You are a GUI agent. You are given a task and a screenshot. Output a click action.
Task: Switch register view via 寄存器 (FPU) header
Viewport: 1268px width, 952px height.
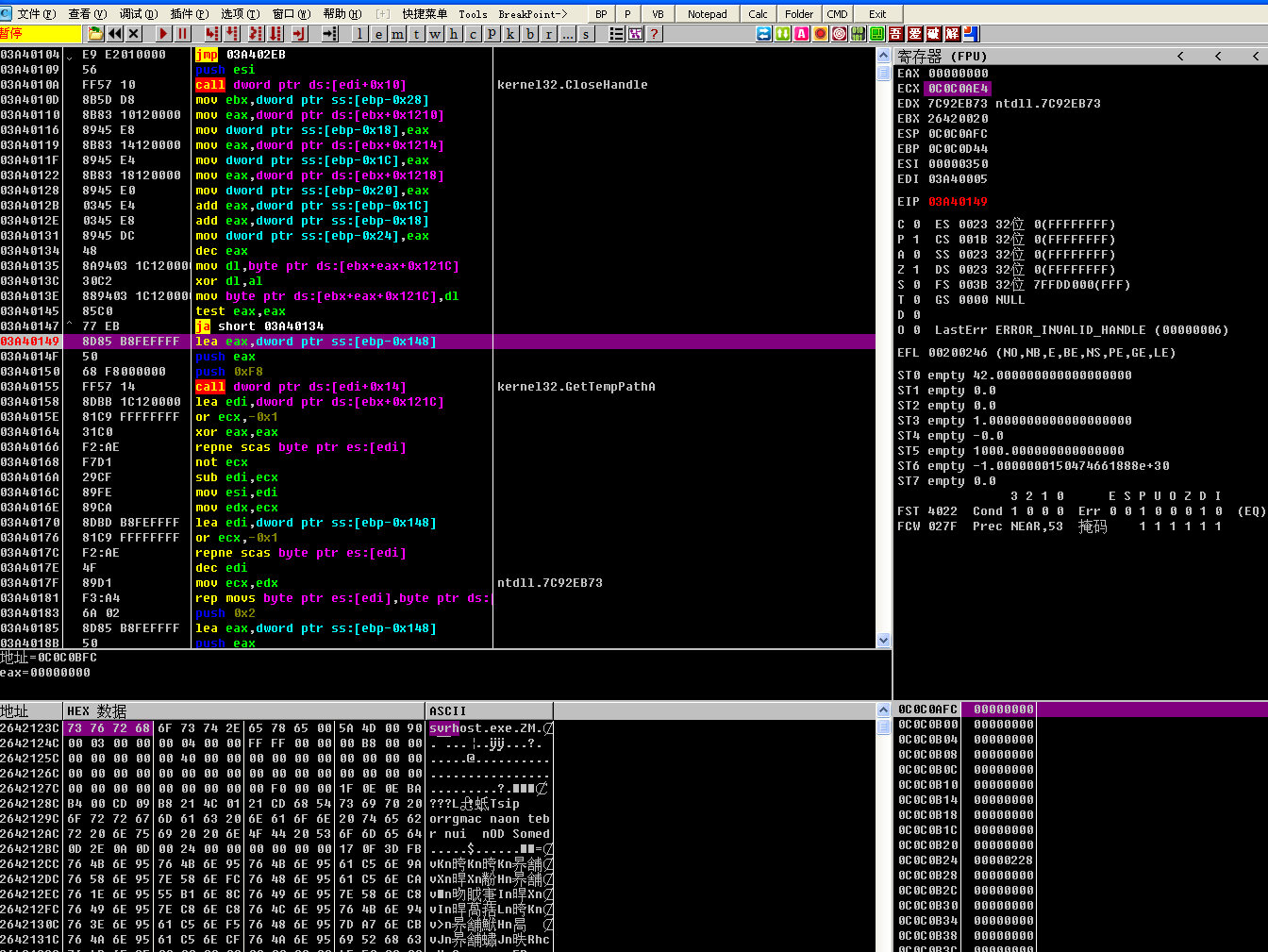pyautogui.click(x=942, y=57)
